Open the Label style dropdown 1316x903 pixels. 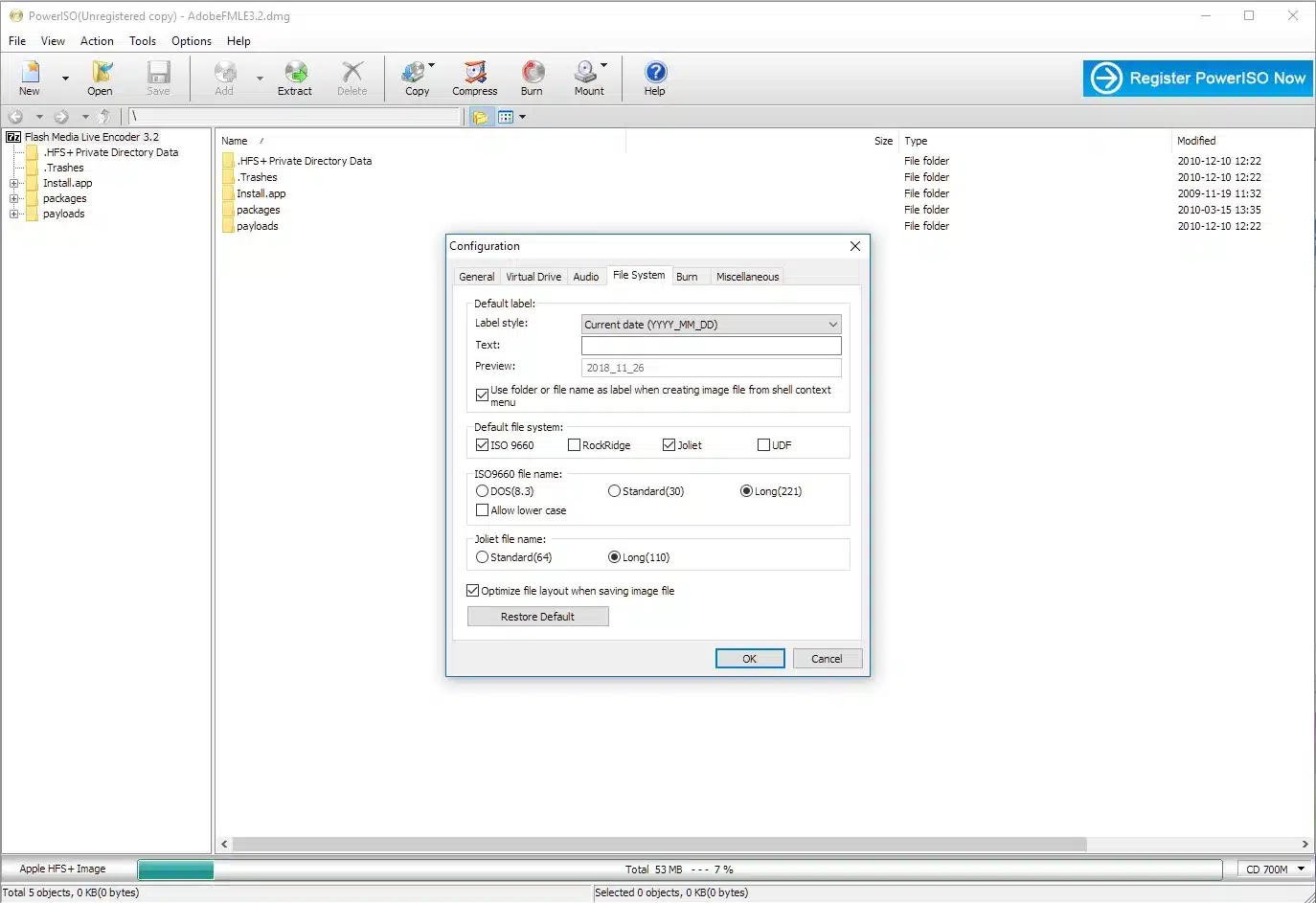click(831, 324)
